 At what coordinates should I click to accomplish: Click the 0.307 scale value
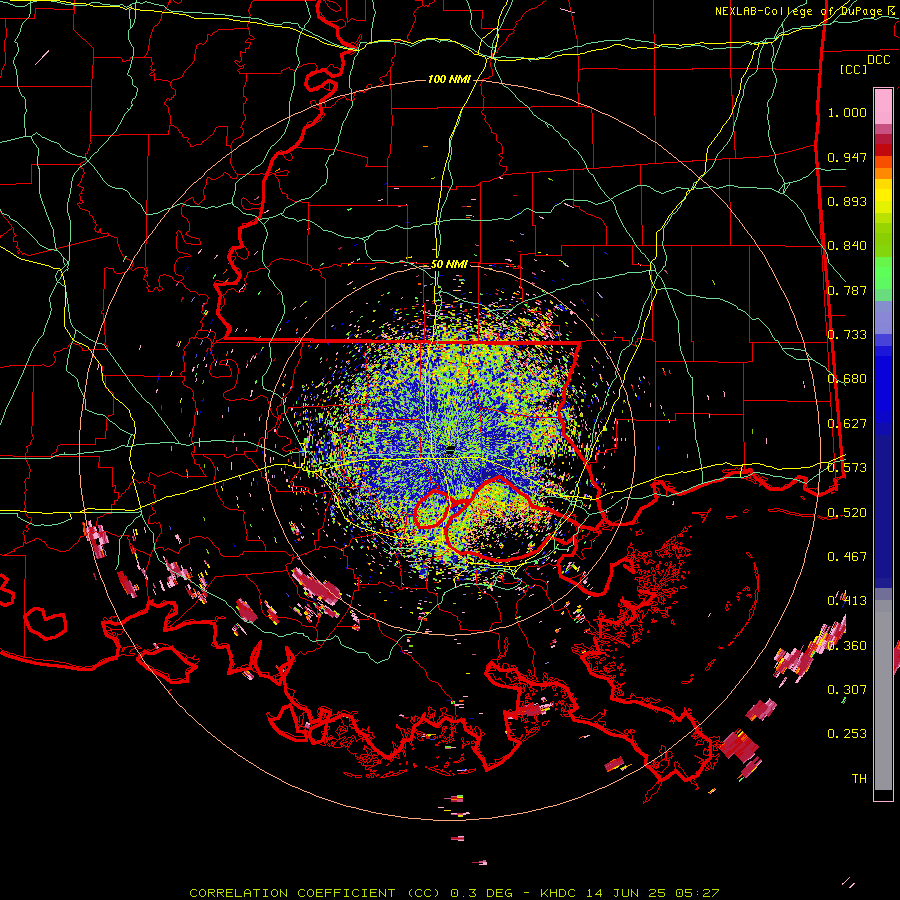847,689
